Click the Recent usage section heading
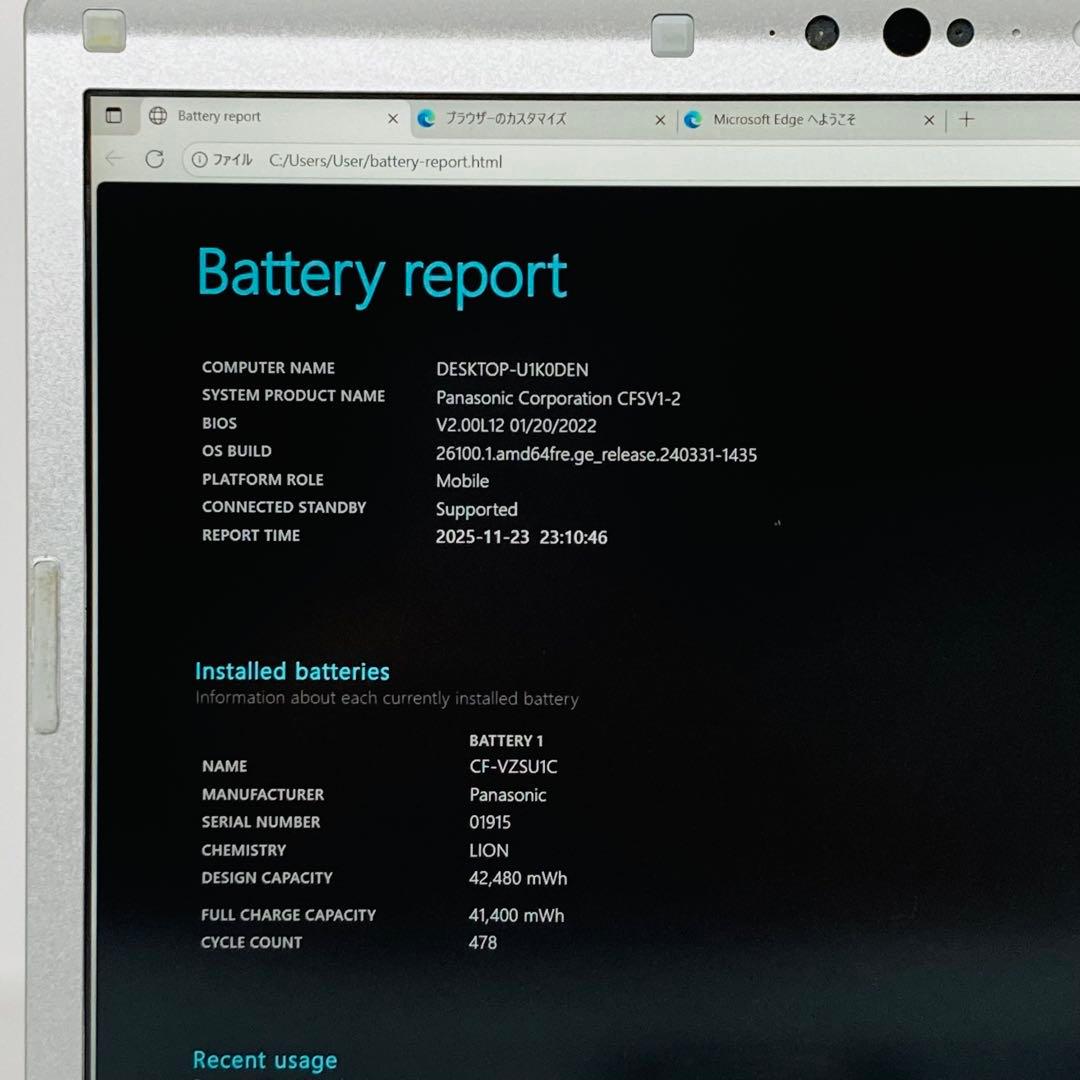The height and width of the screenshot is (1080, 1080). tap(264, 1060)
